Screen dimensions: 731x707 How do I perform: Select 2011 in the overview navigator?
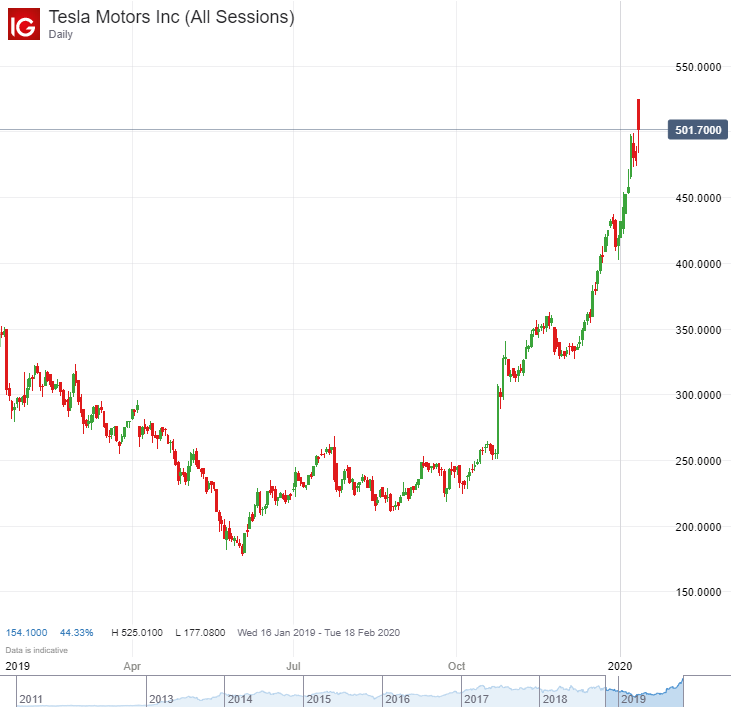[31, 699]
